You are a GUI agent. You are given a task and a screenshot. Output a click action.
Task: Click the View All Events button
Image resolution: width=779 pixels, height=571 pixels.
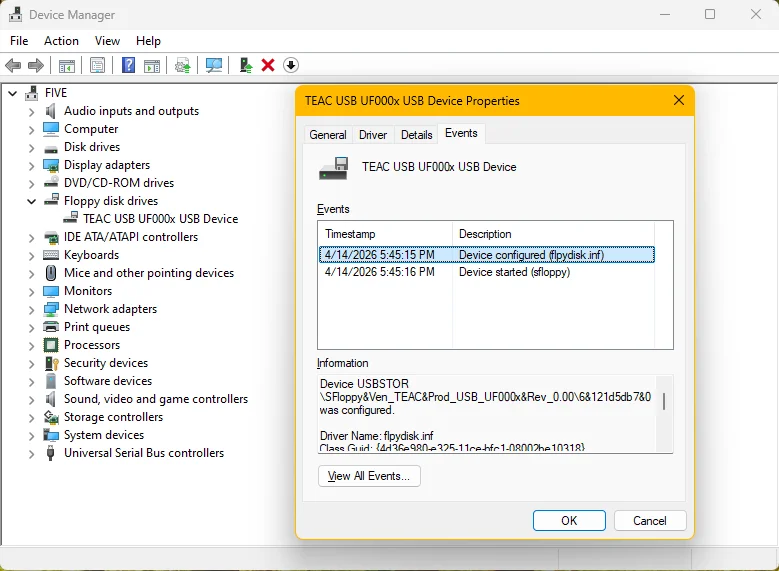(369, 476)
